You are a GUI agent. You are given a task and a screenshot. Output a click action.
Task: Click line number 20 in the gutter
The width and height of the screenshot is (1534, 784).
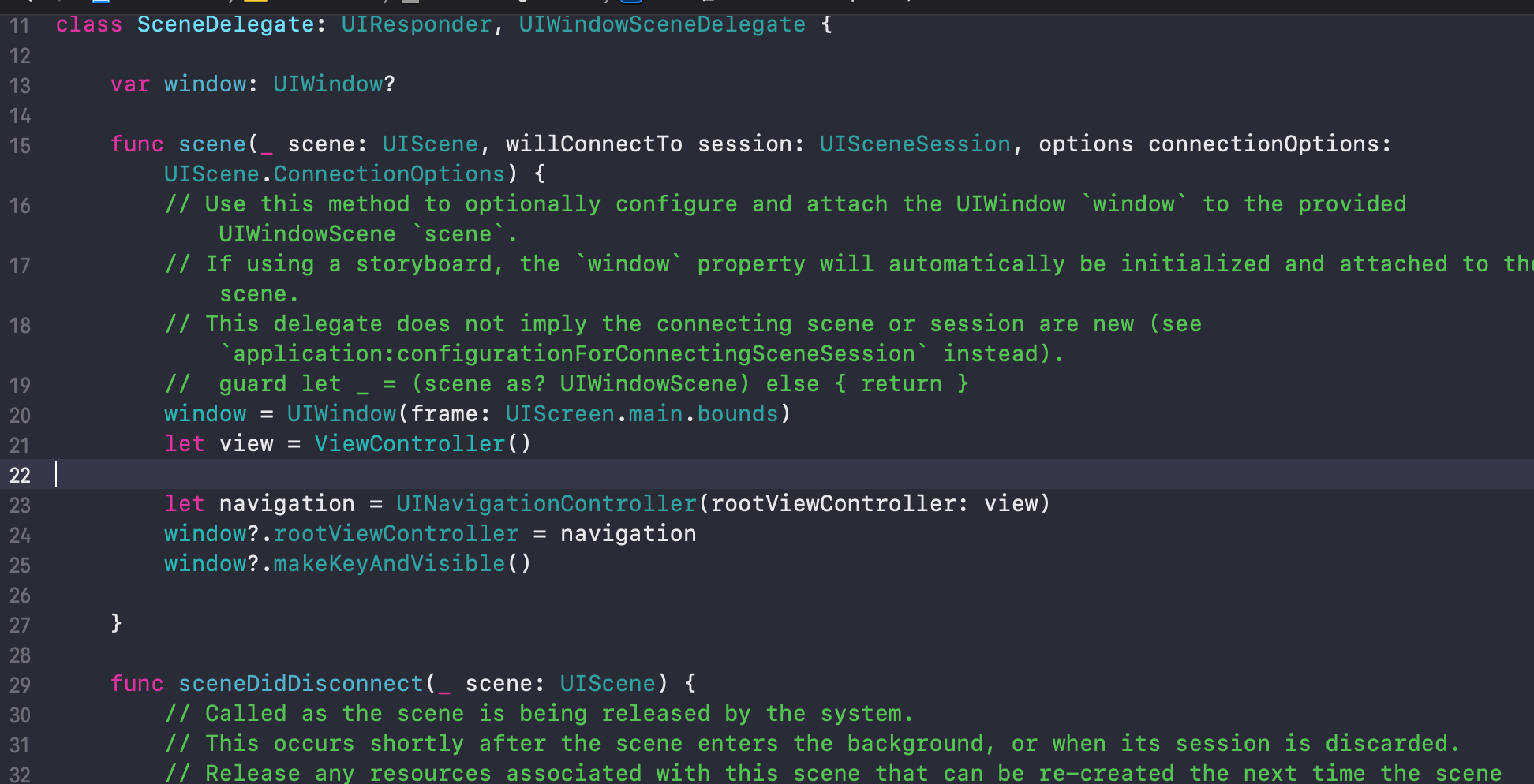point(20,416)
